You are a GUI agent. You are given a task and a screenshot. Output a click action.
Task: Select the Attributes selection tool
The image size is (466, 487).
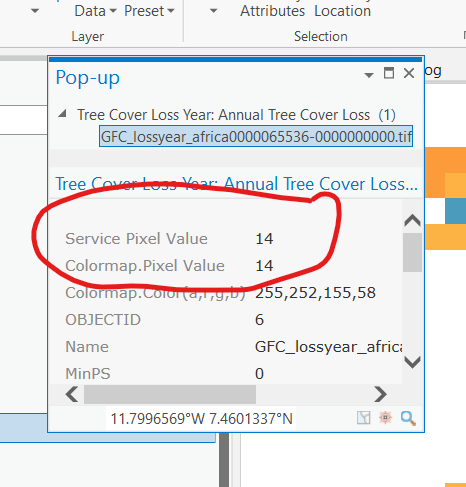click(272, 11)
